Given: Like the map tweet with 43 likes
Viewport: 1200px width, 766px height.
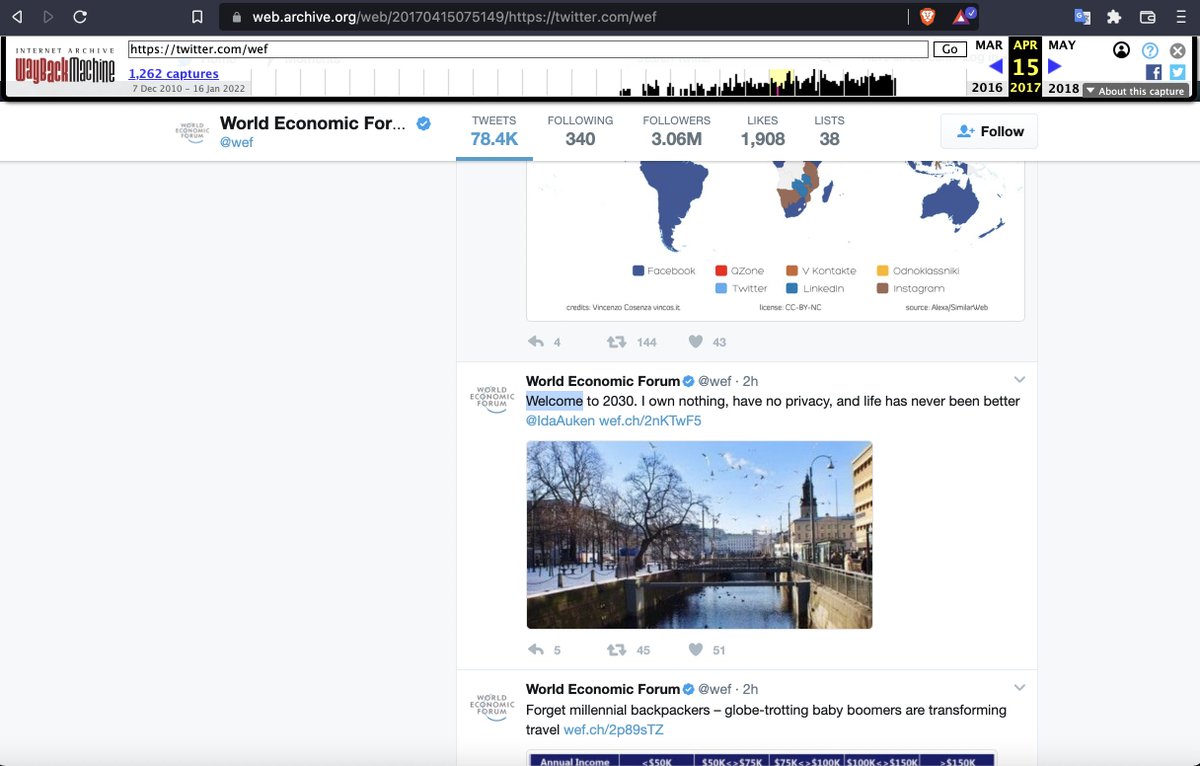Looking at the screenshot, I should click(696, 342).
